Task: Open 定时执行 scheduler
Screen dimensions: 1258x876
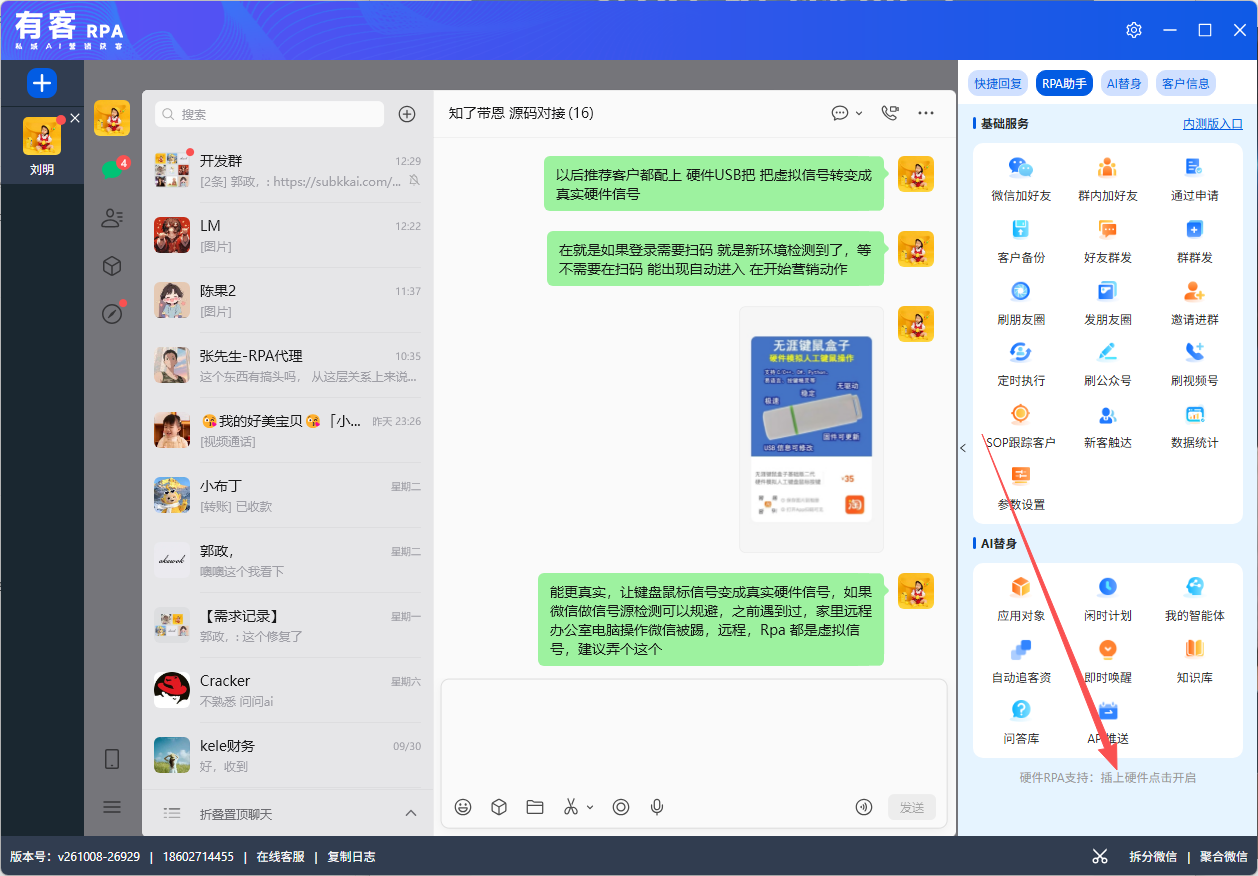Action: pyautogui.click(x=1021, y=364)
